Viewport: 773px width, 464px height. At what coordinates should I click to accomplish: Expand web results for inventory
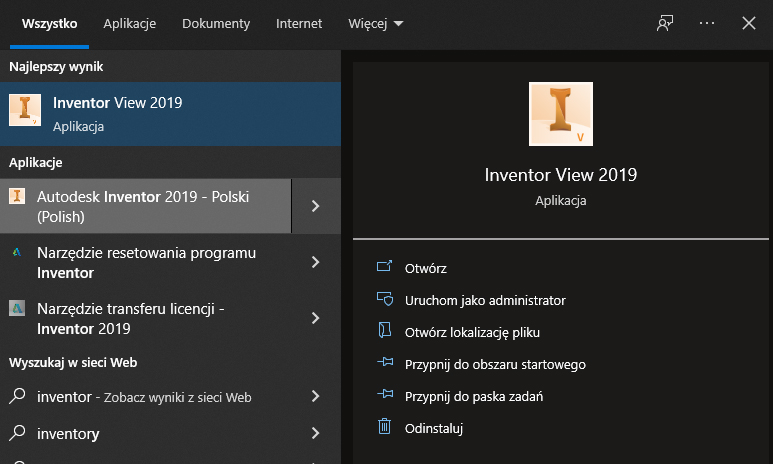click(316, 433)
